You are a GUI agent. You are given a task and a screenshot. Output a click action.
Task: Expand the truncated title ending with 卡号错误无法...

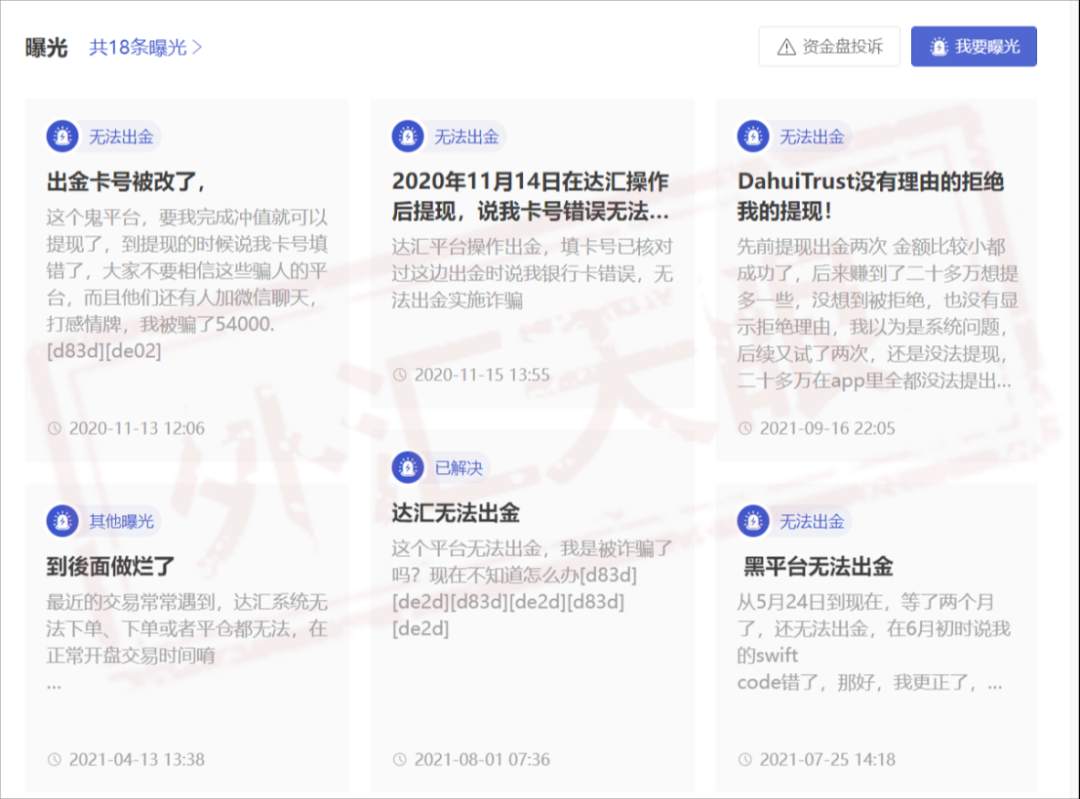pyautogui.click(x=533, y=198)
